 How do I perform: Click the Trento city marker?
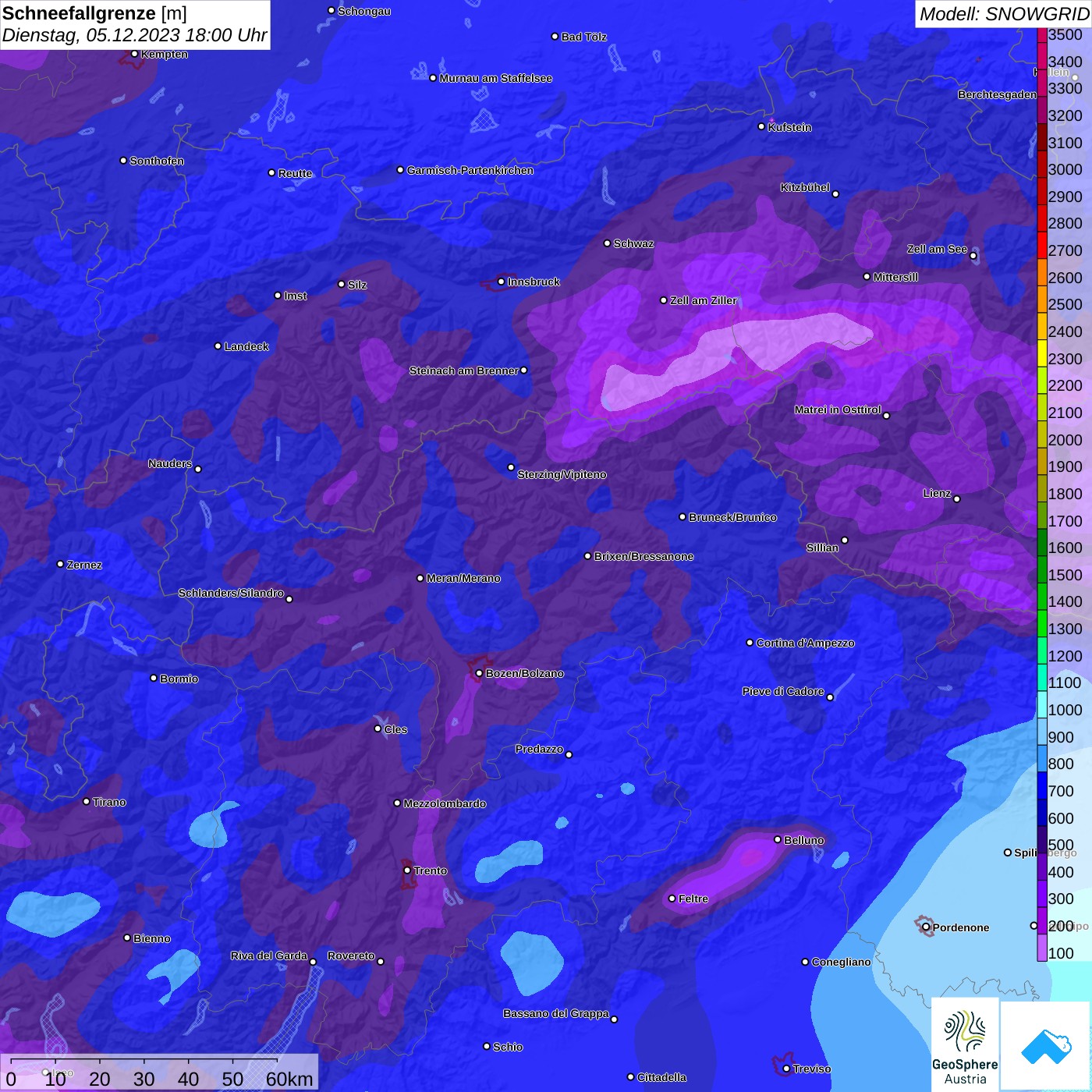pos(407,870)
